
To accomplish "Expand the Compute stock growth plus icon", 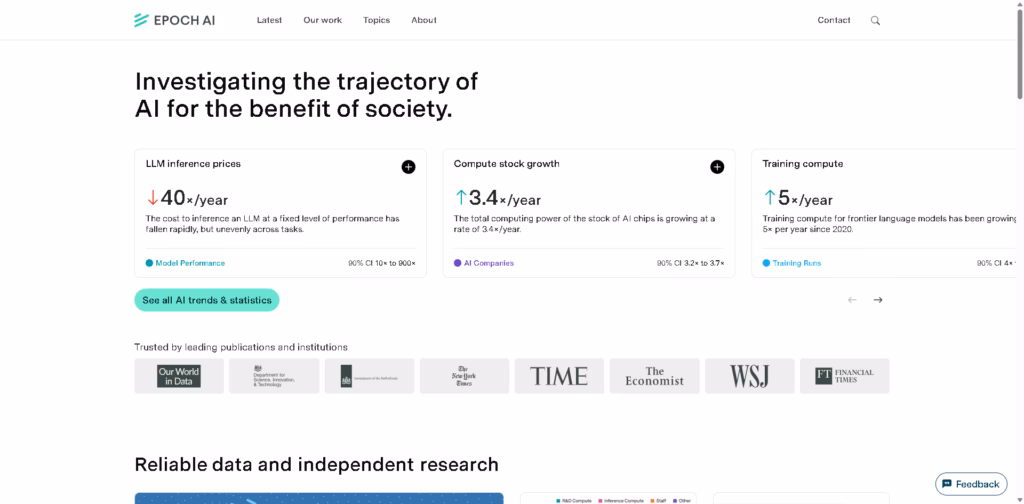I will point(717,167).
